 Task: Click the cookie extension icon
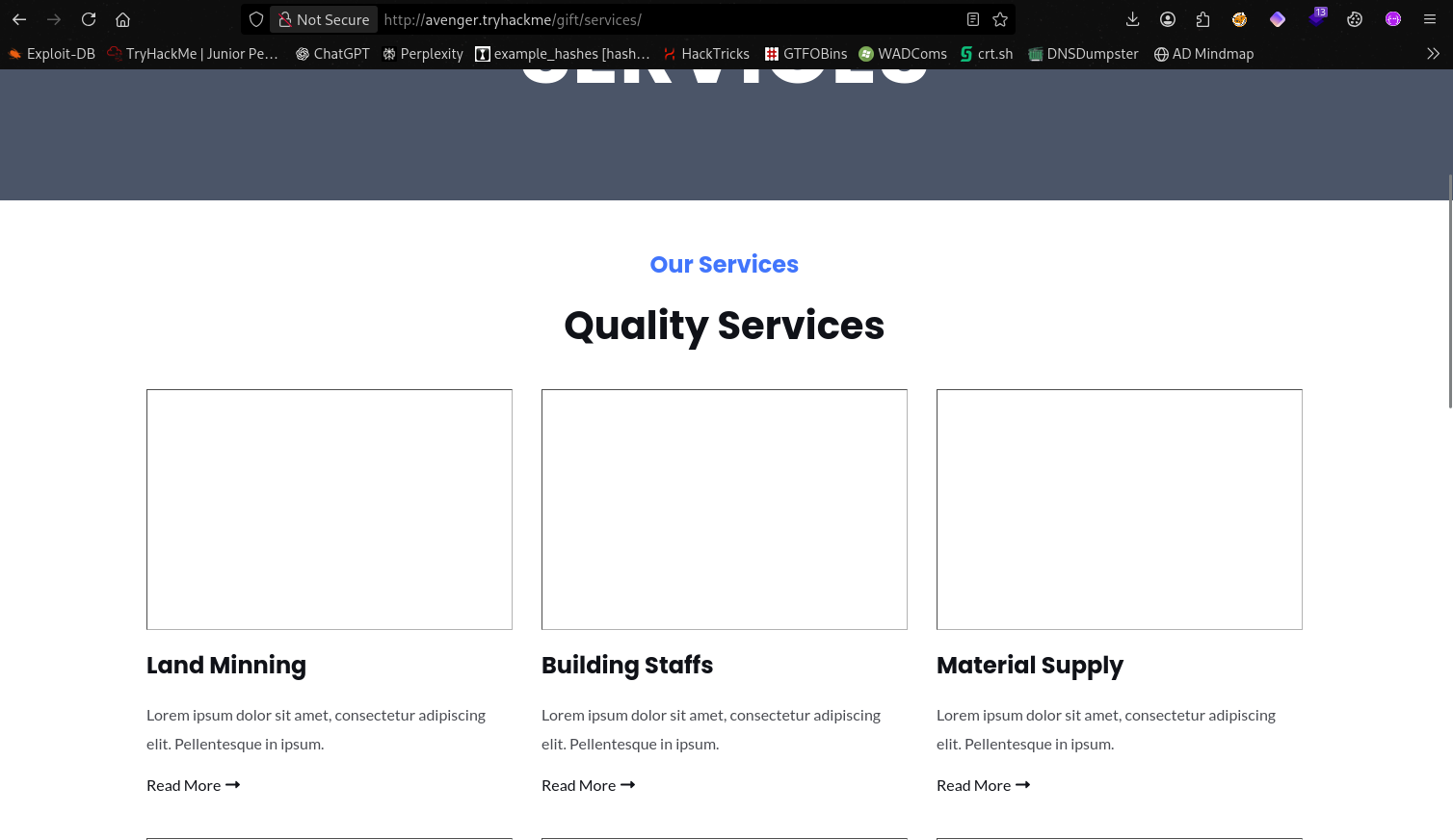tap(1355, 19)
